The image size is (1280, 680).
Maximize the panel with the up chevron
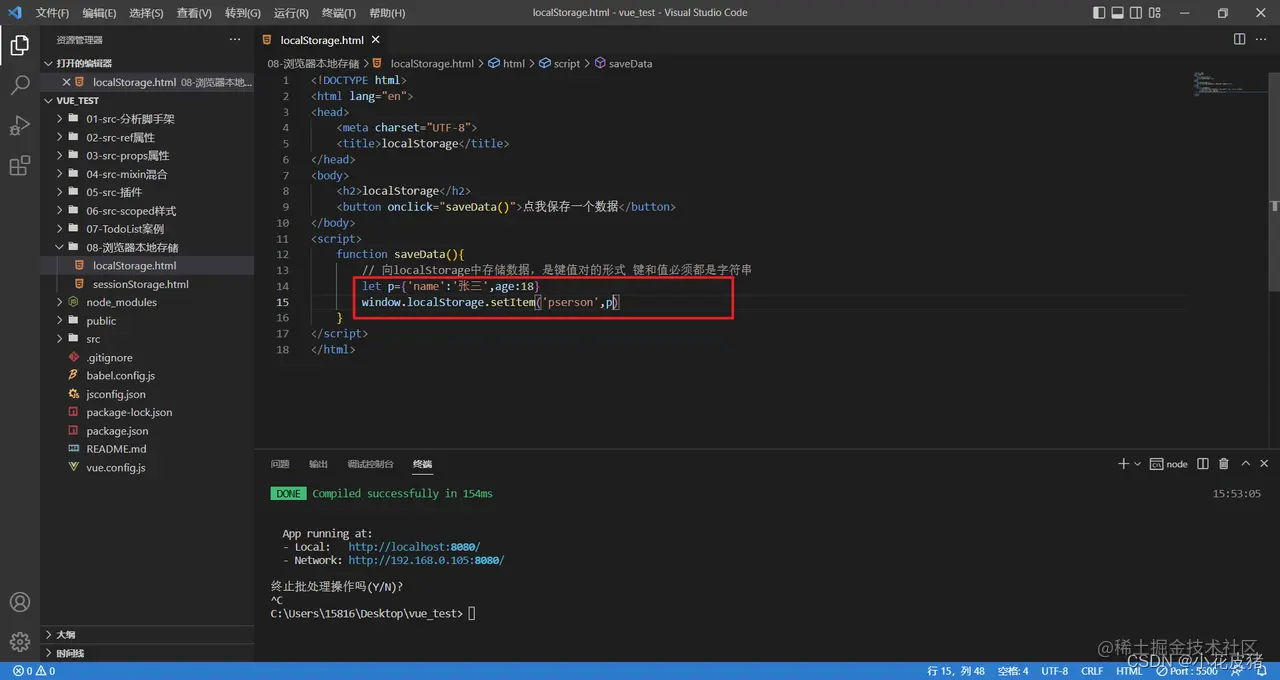point(1246,464)
